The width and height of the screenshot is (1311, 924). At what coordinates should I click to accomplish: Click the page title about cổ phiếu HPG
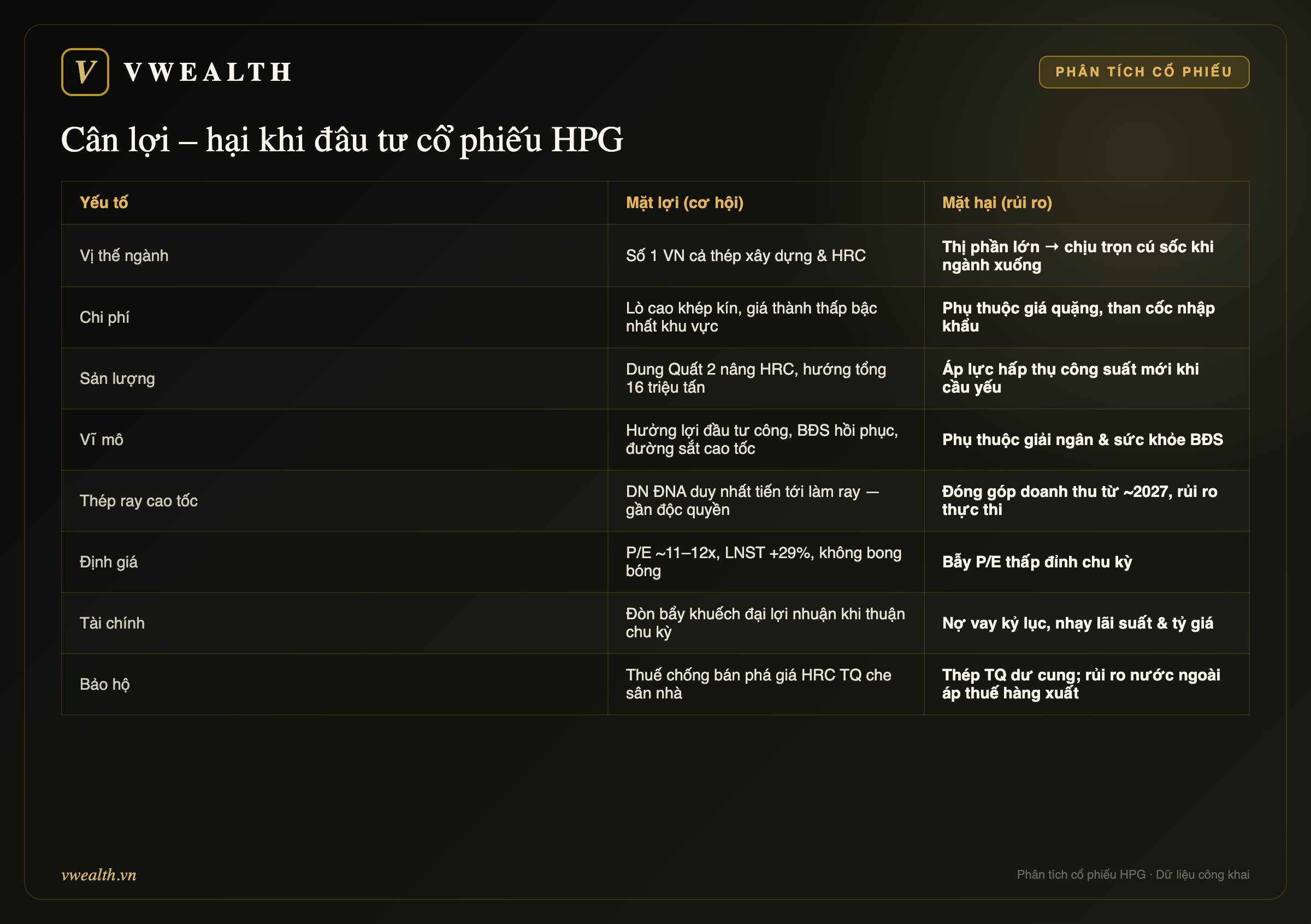coord(341,140)
